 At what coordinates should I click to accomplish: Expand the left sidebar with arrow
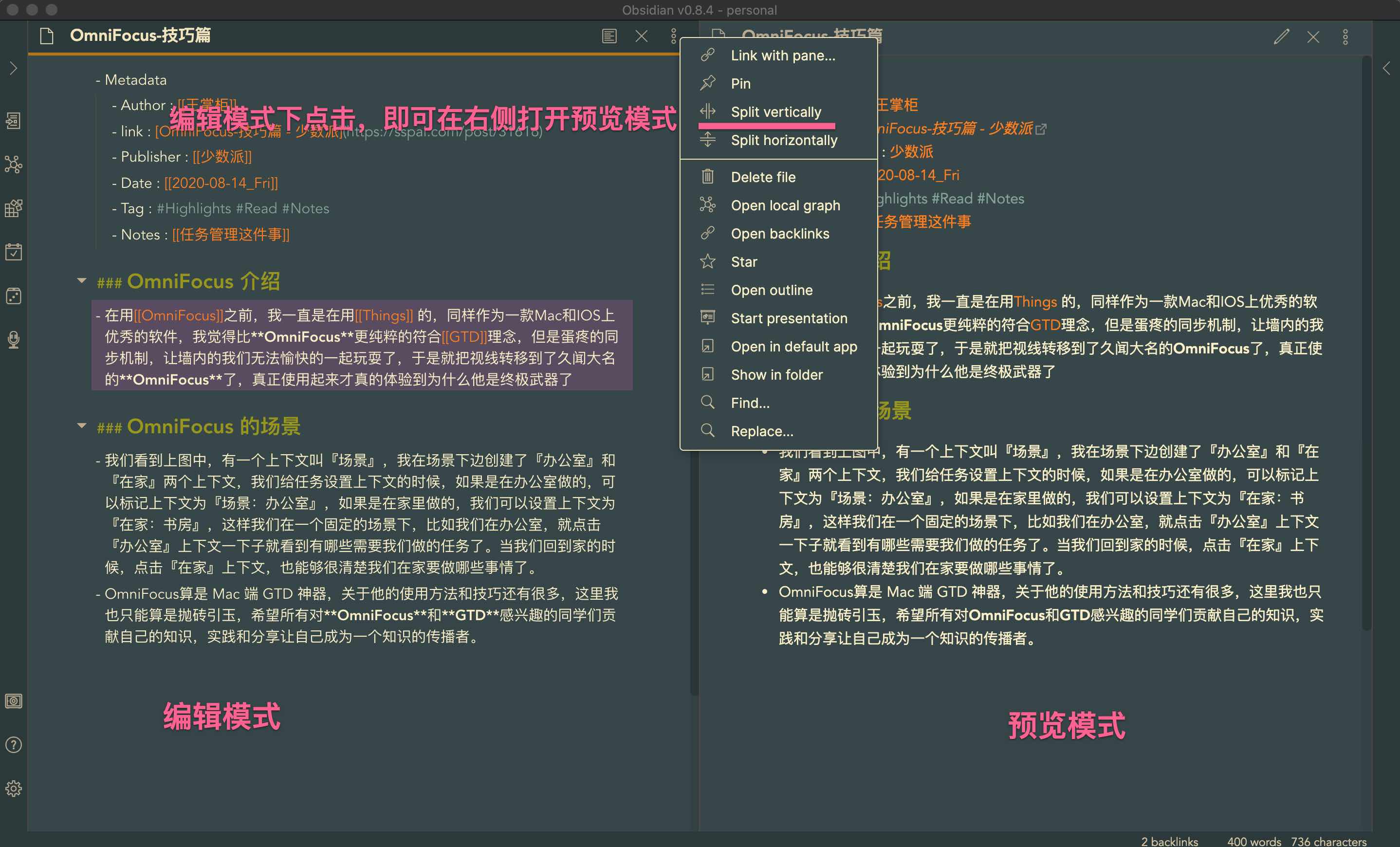[x=14, y=68]
